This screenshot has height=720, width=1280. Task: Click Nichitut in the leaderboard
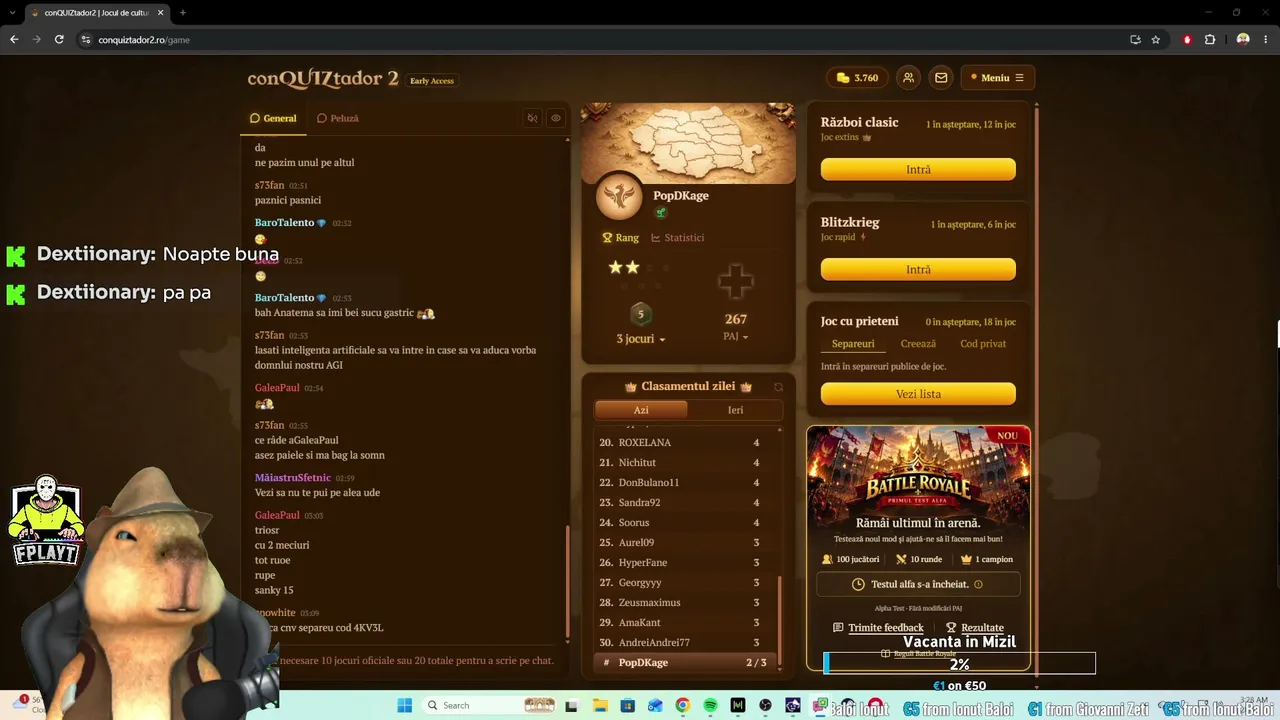pyautogui.click(x=637, y=463)
